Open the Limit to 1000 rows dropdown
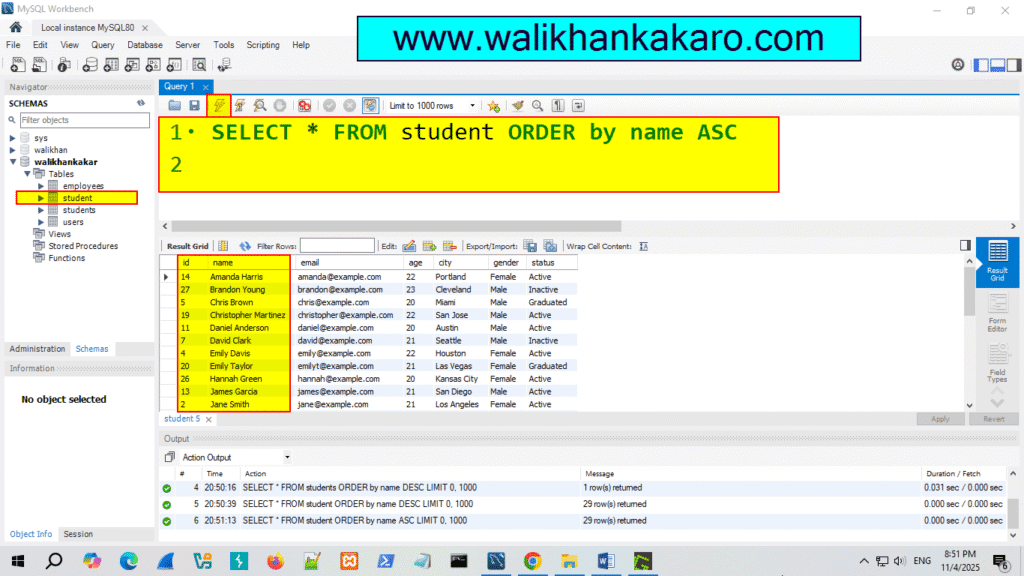Screen dimensions: 1024x576 (x=473, y=105)
